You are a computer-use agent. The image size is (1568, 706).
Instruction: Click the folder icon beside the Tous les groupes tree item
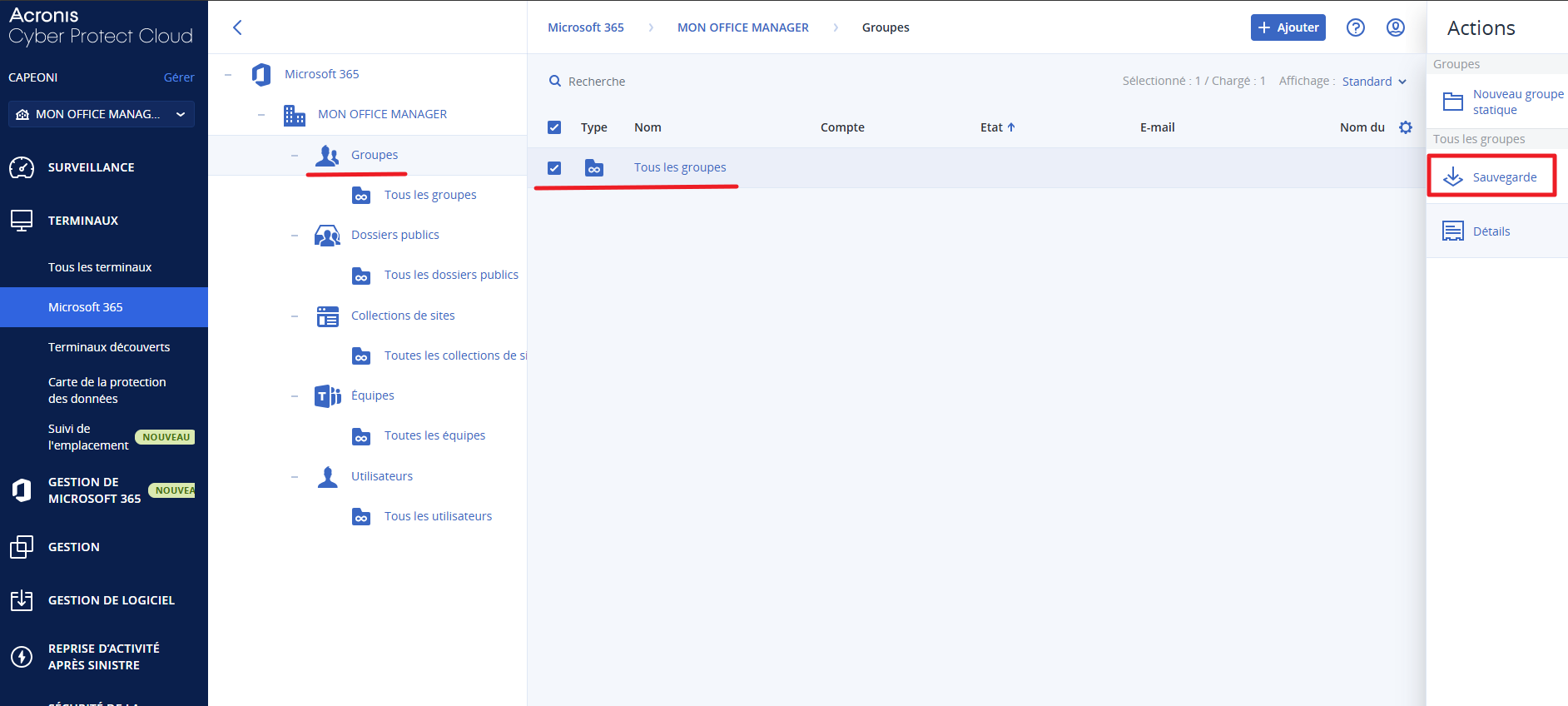click(361, 196)
